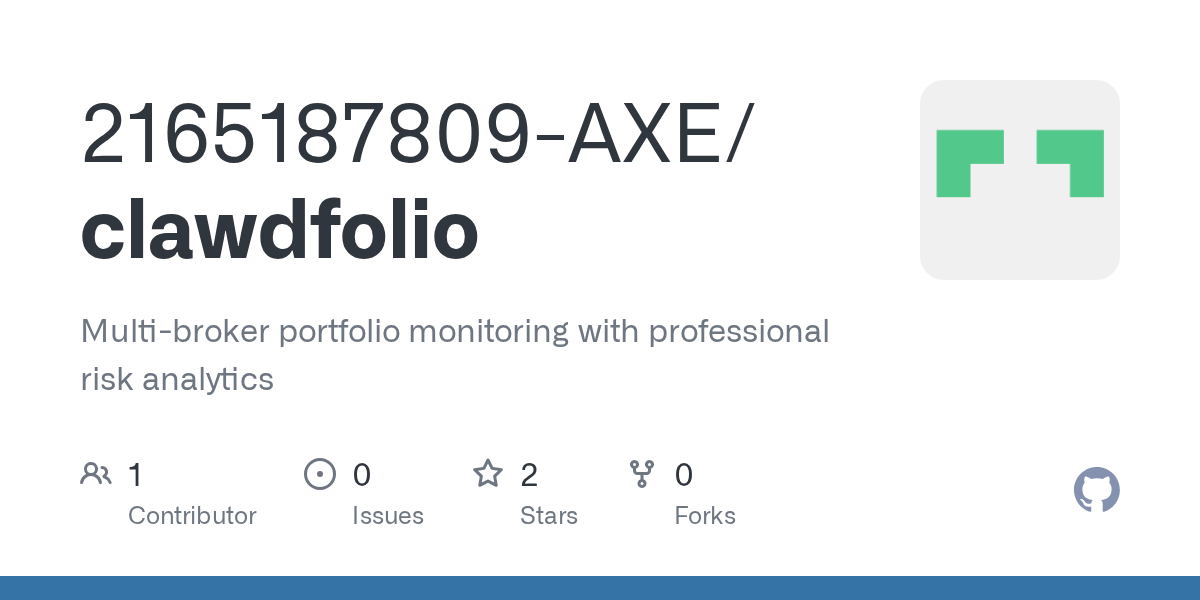Image resolution: width=1200 pixels, height=600 pixels.
Task: Click the Stars label
Action: (548, 516)
